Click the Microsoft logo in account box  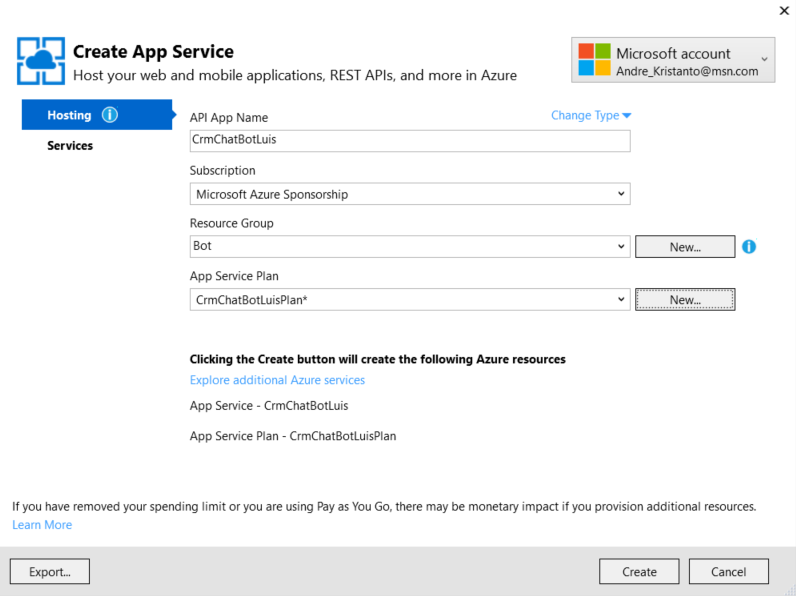click(x=594, y=59)
